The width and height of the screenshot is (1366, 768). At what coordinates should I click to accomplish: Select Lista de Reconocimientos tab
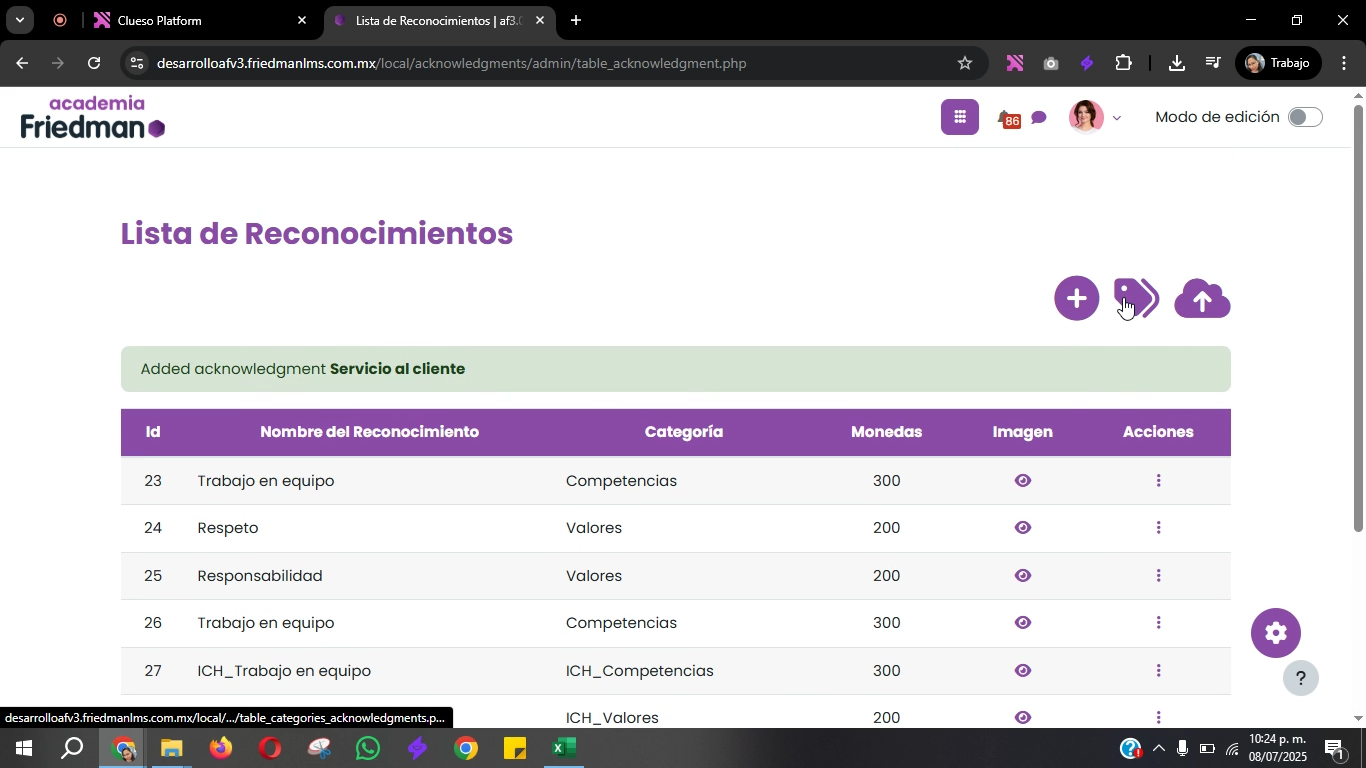[438, 20]
